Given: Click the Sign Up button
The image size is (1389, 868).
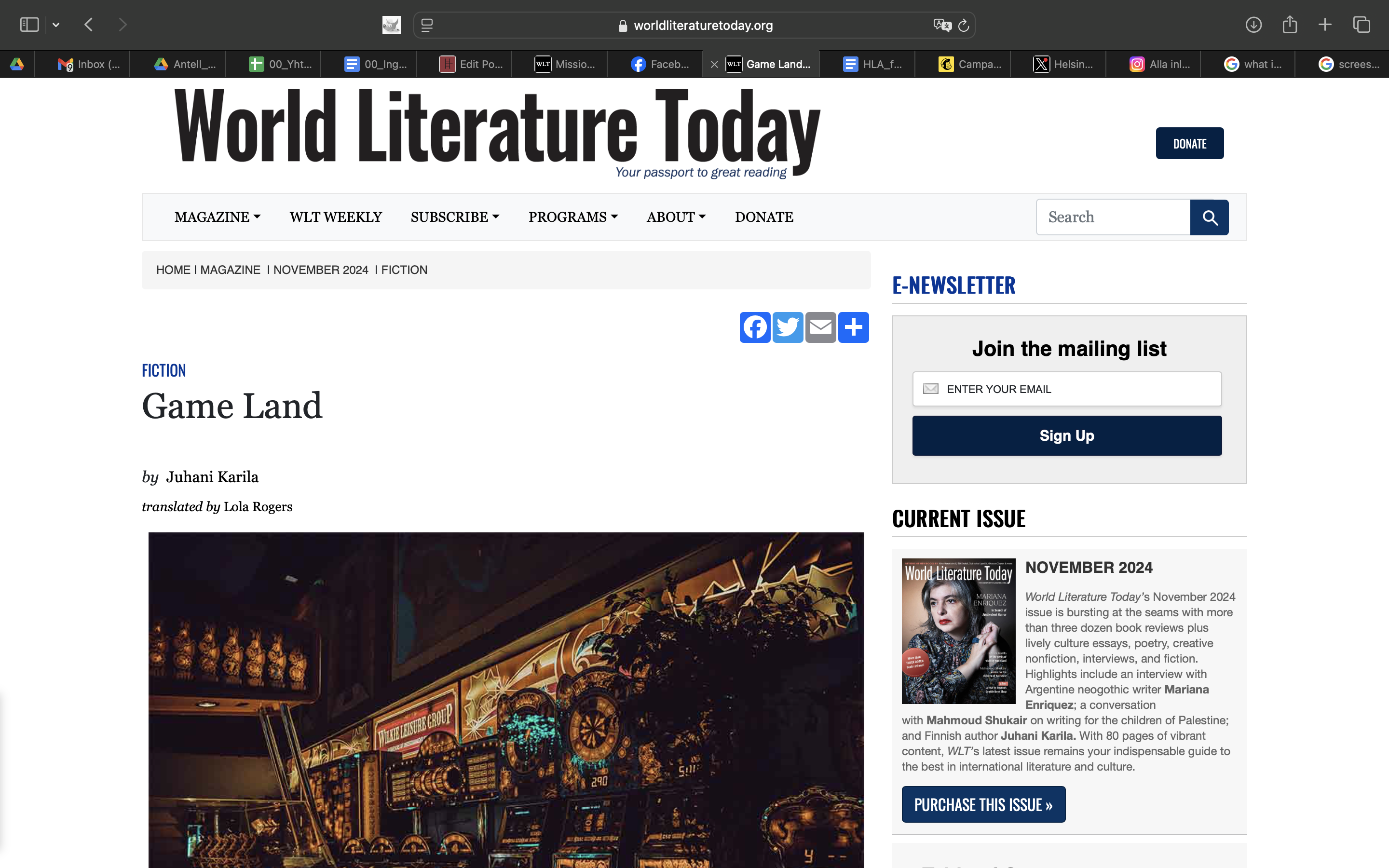Looking at the screenshot, I should click(1067, 436).
